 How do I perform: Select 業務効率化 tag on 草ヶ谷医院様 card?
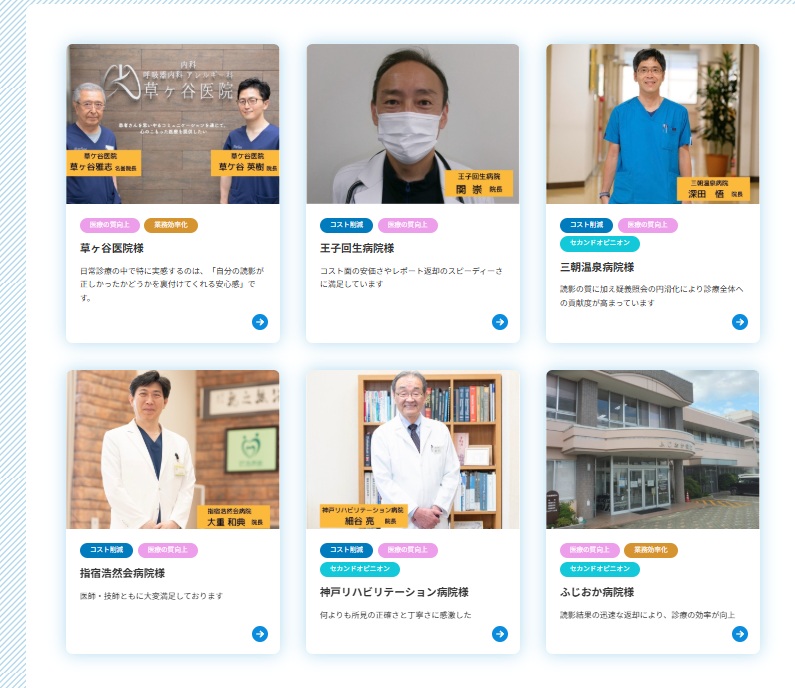pos(171,225)
